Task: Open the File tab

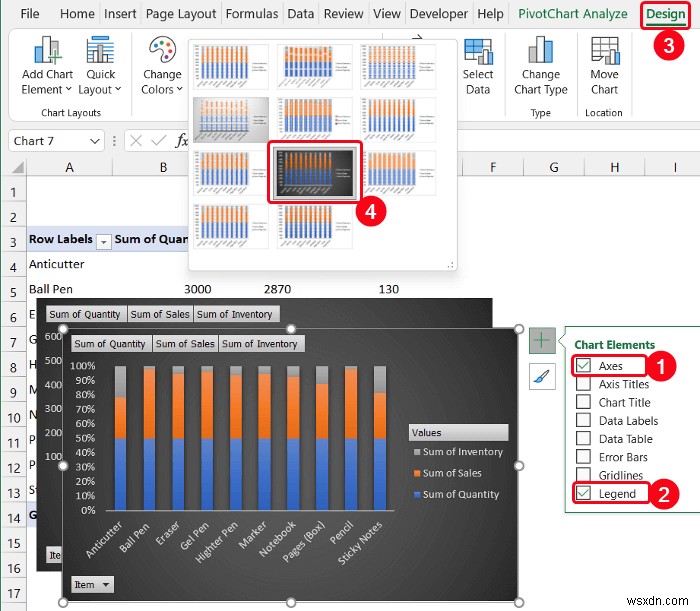Action: click(29, 14)
